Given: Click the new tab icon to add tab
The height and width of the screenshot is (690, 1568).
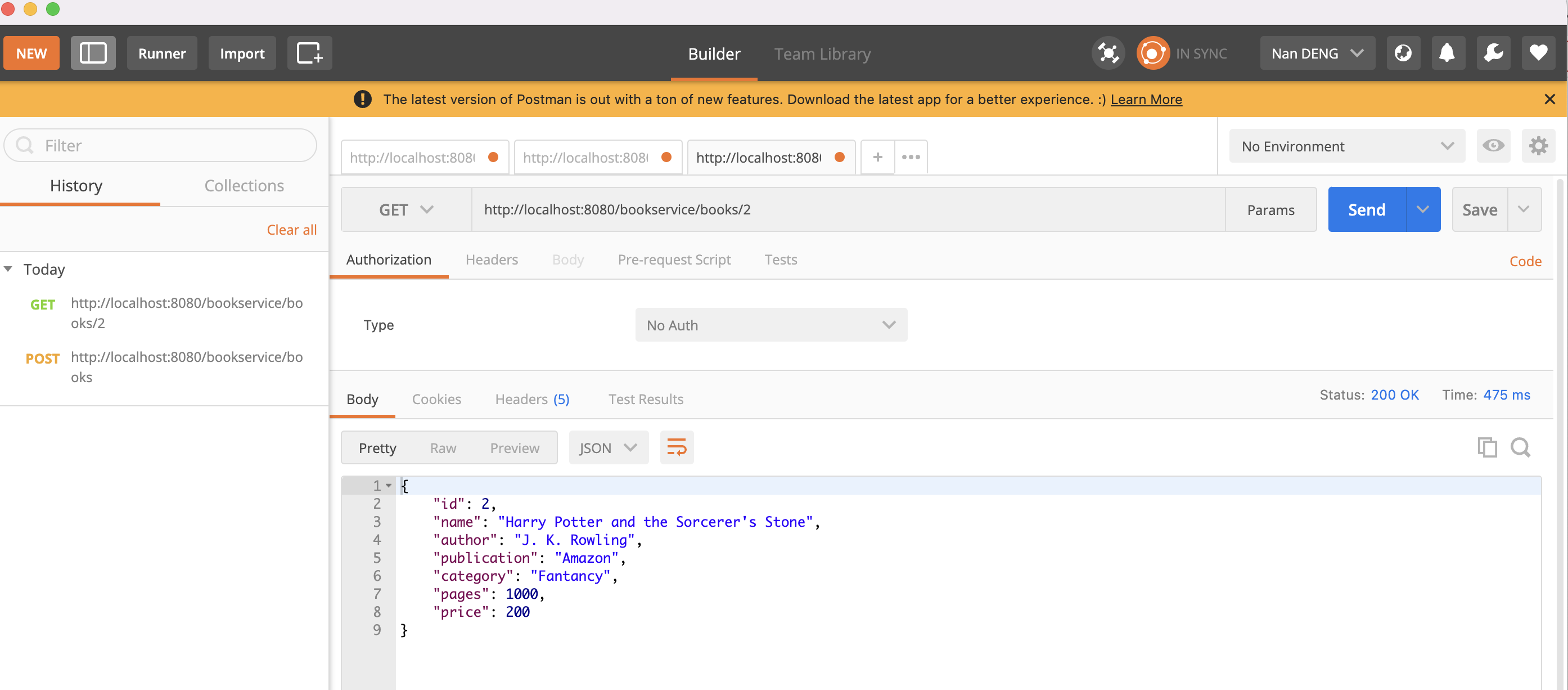Looking at the screenshot, I should [x=877, y=157].
